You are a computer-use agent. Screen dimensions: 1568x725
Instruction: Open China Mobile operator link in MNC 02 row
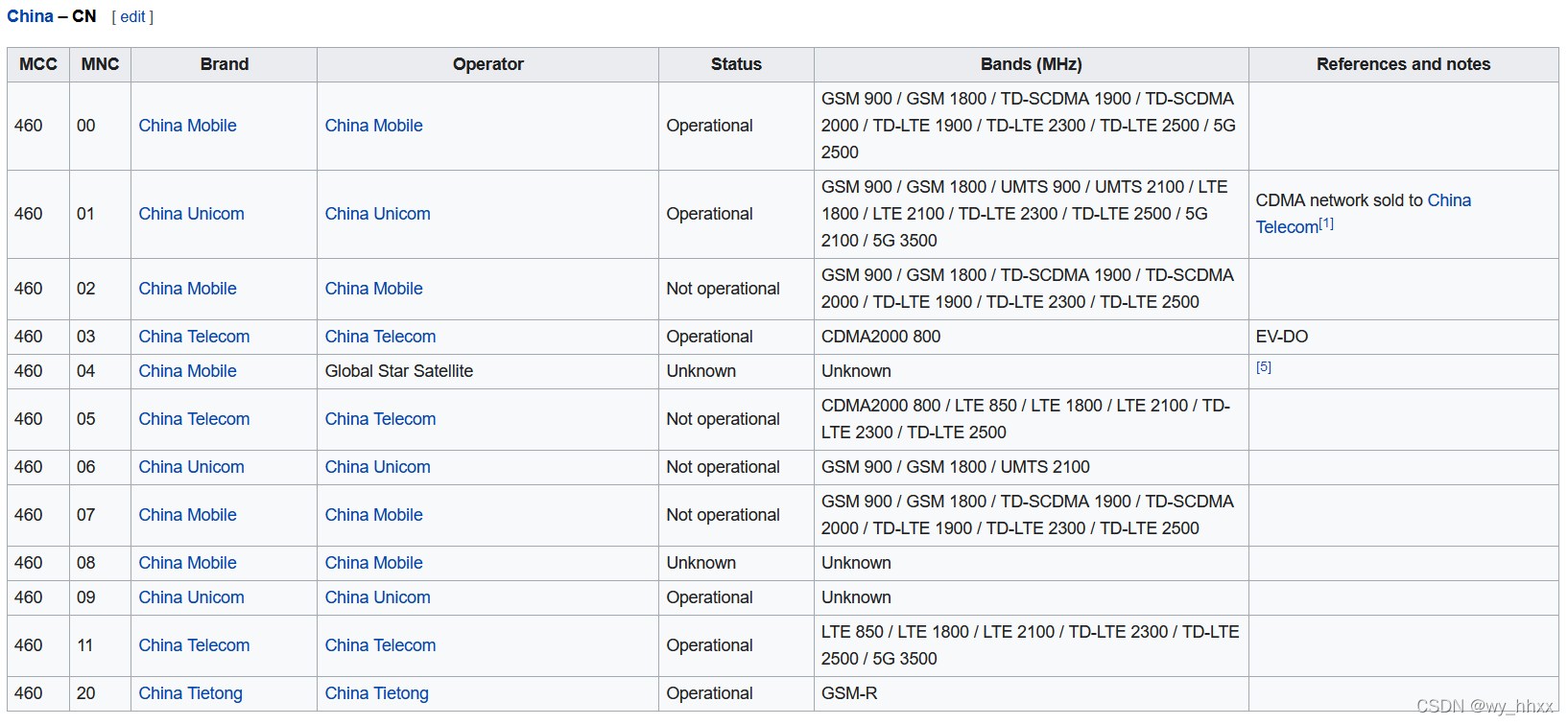coord(373,289)
